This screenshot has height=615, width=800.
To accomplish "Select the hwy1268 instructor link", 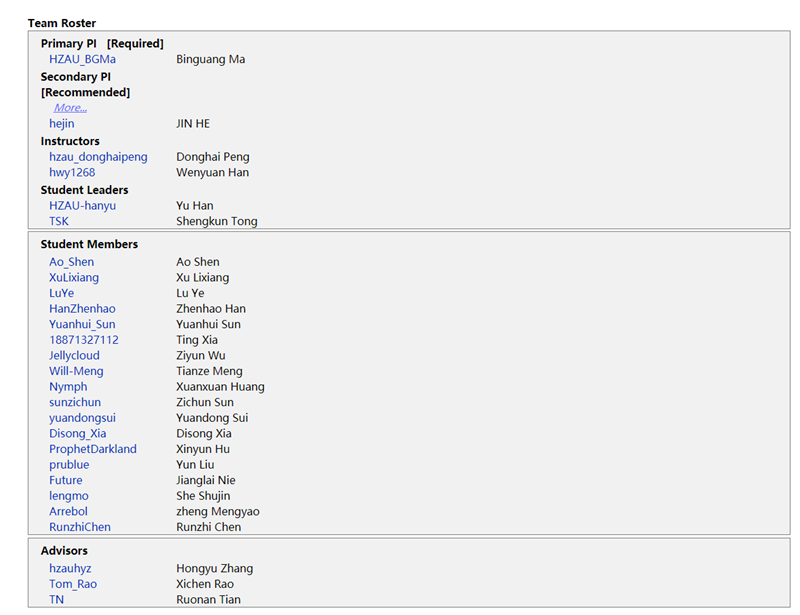I will [72, 173].
